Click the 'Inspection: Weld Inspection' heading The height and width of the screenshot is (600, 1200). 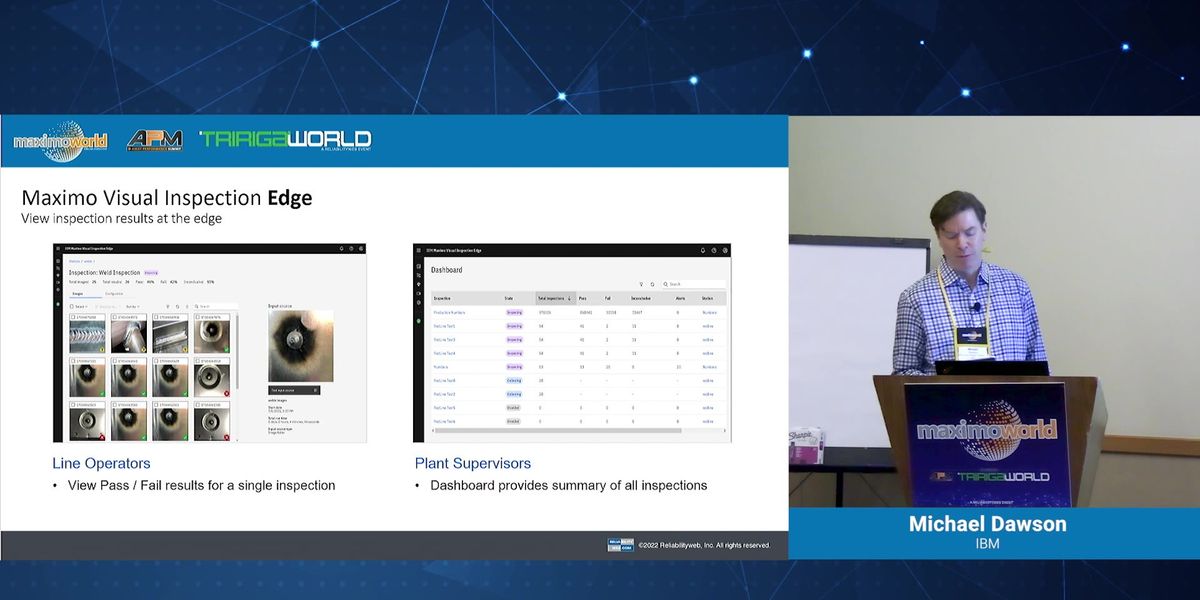pyautogui.click(x=104, y=272)
